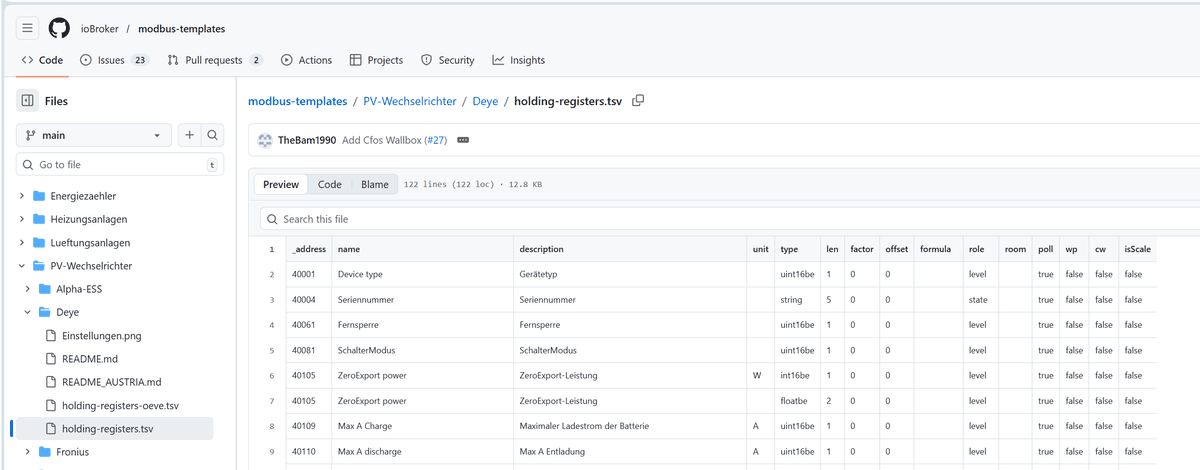Viewport: 1200px width, 470px height.
Task: Click the GitHub logo icon
Action: click(x=59, y=28)
